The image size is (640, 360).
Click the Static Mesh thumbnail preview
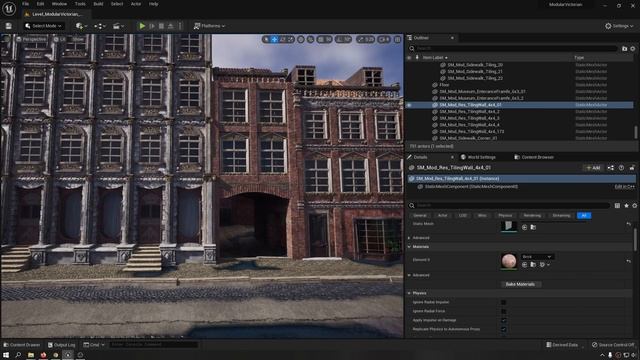509,226
